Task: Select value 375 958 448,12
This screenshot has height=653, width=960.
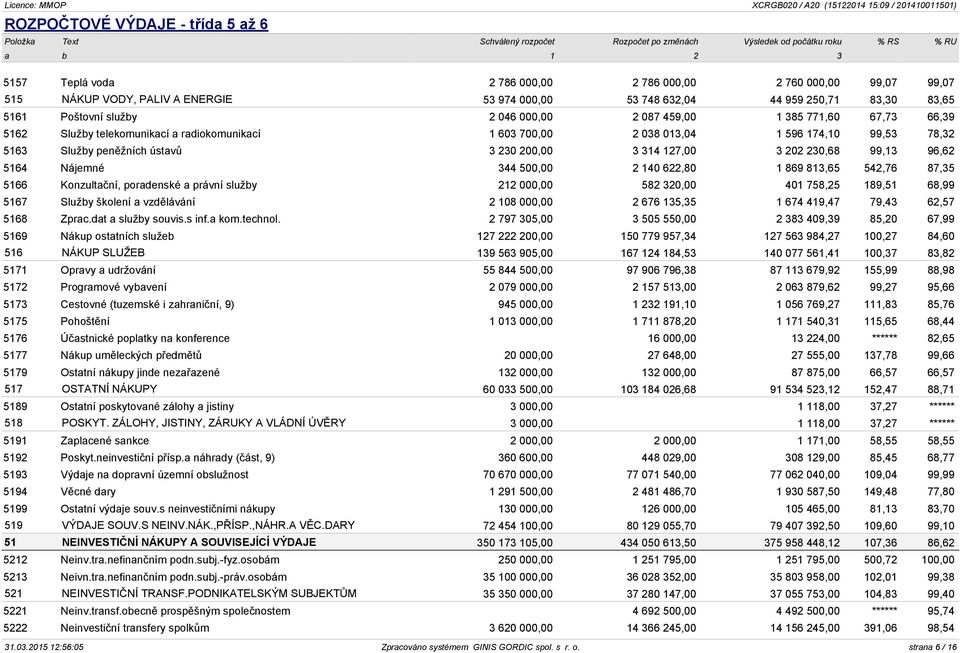Action: (802, 543)
